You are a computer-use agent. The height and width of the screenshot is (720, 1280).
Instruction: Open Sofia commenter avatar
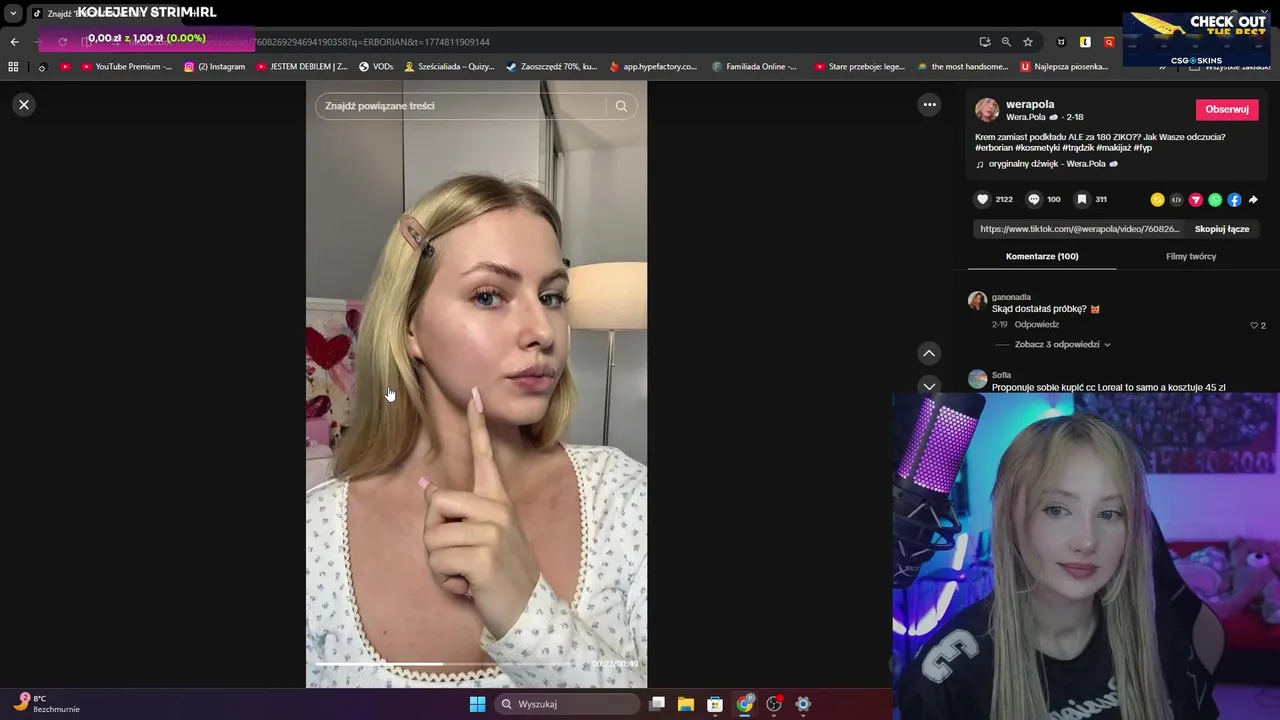coord(977,378)
